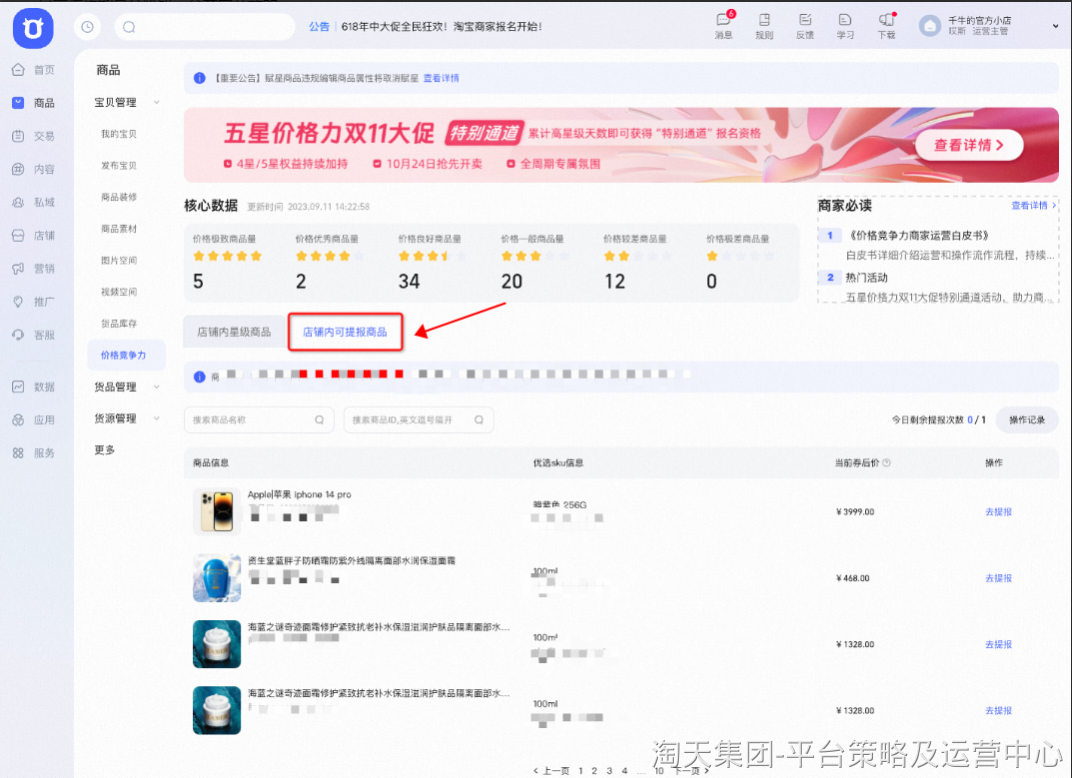Click search icon in product ID field
This screenshot has height=778, width=1072.
pyautogui.click(x=479, y=420)
